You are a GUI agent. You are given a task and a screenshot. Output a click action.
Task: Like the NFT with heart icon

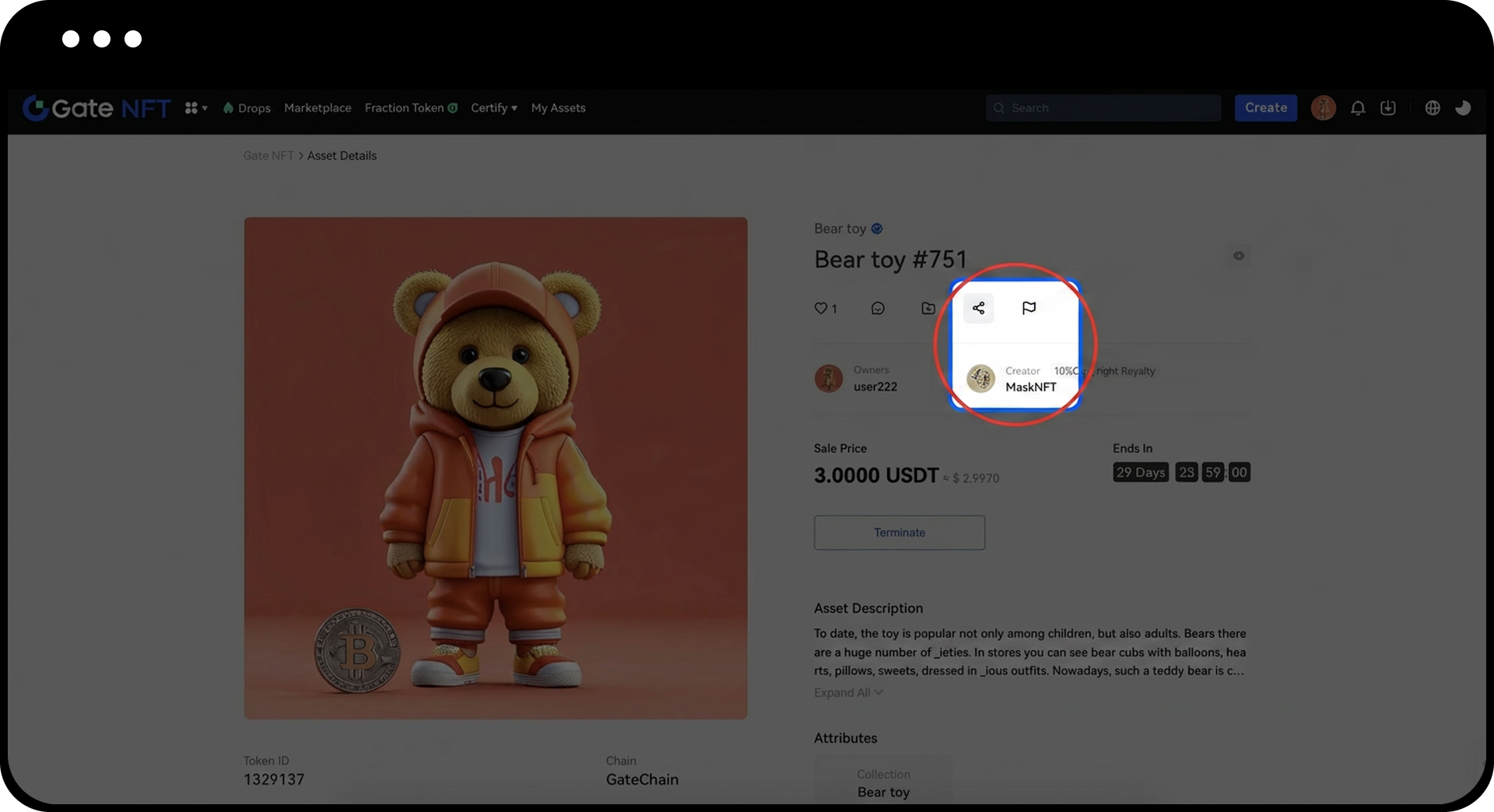coord(821,309)
